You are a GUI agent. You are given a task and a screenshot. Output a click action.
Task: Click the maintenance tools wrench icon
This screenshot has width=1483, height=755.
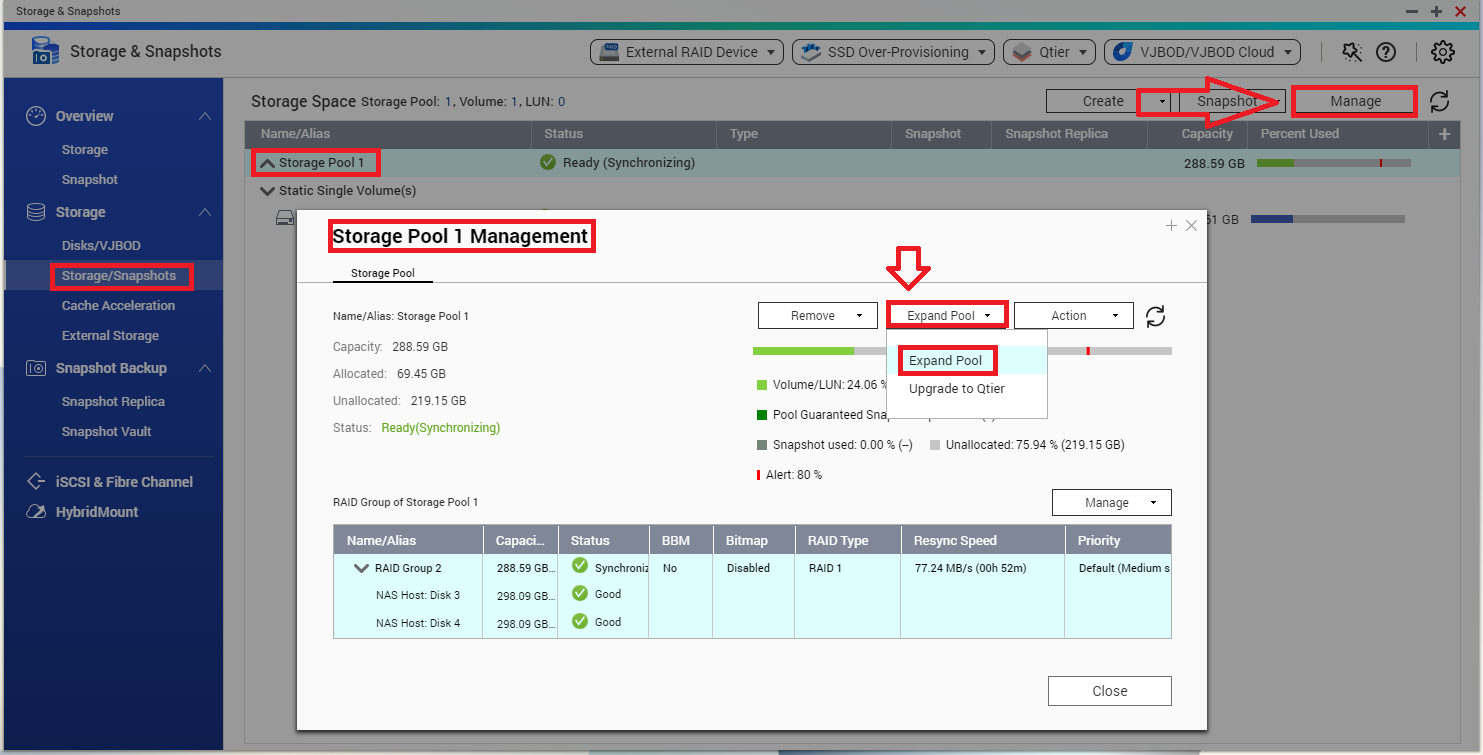[1352, 52]
